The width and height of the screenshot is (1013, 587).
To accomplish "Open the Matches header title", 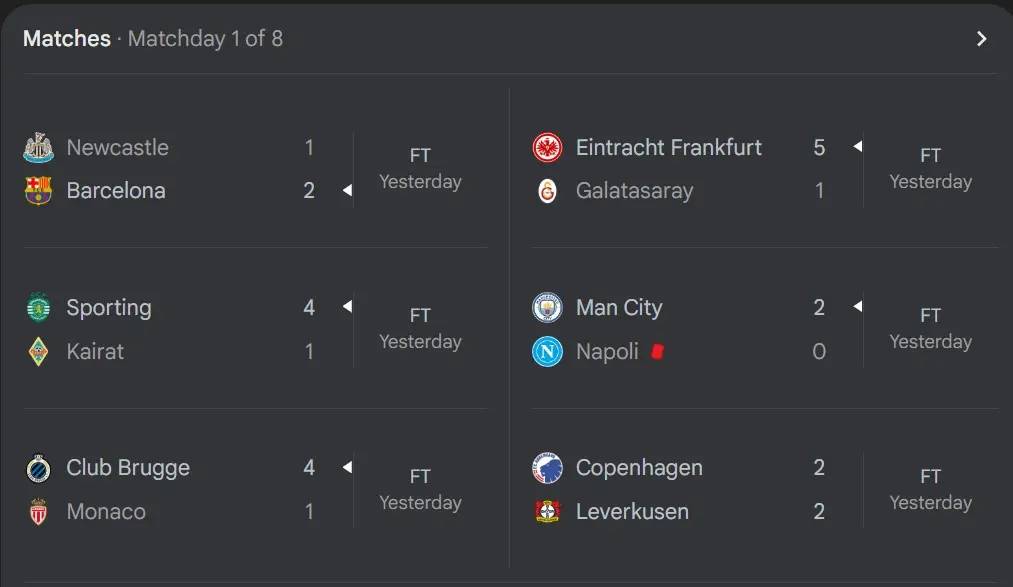I will point(66,39).
